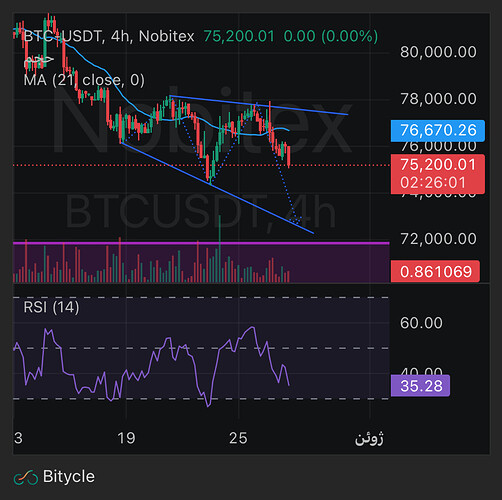Click the volume indicator legend under the title
The height and width of the screenshot is (500, 502).
(x=38, y=60)
